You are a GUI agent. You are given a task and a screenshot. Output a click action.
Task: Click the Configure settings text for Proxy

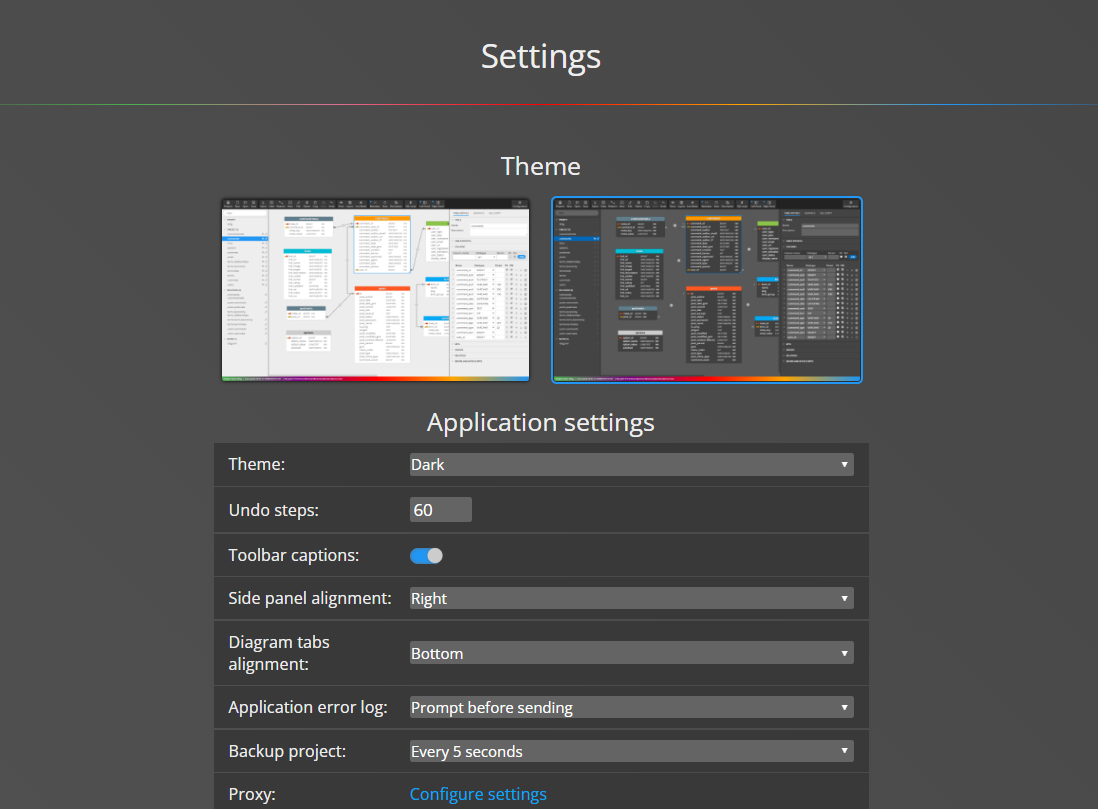click(478, 793)
